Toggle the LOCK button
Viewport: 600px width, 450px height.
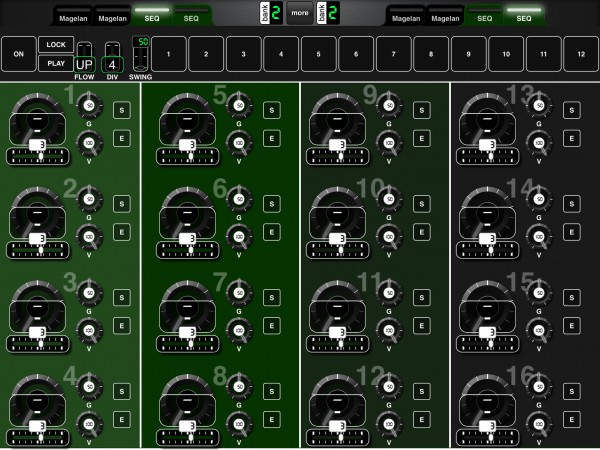pos(56,45)
